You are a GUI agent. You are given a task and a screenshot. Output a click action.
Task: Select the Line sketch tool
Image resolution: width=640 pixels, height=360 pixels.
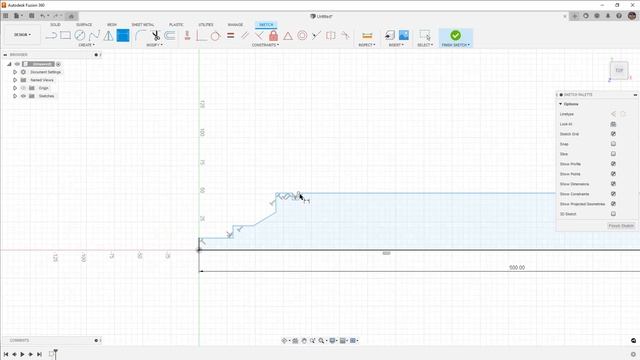(51, 36)
